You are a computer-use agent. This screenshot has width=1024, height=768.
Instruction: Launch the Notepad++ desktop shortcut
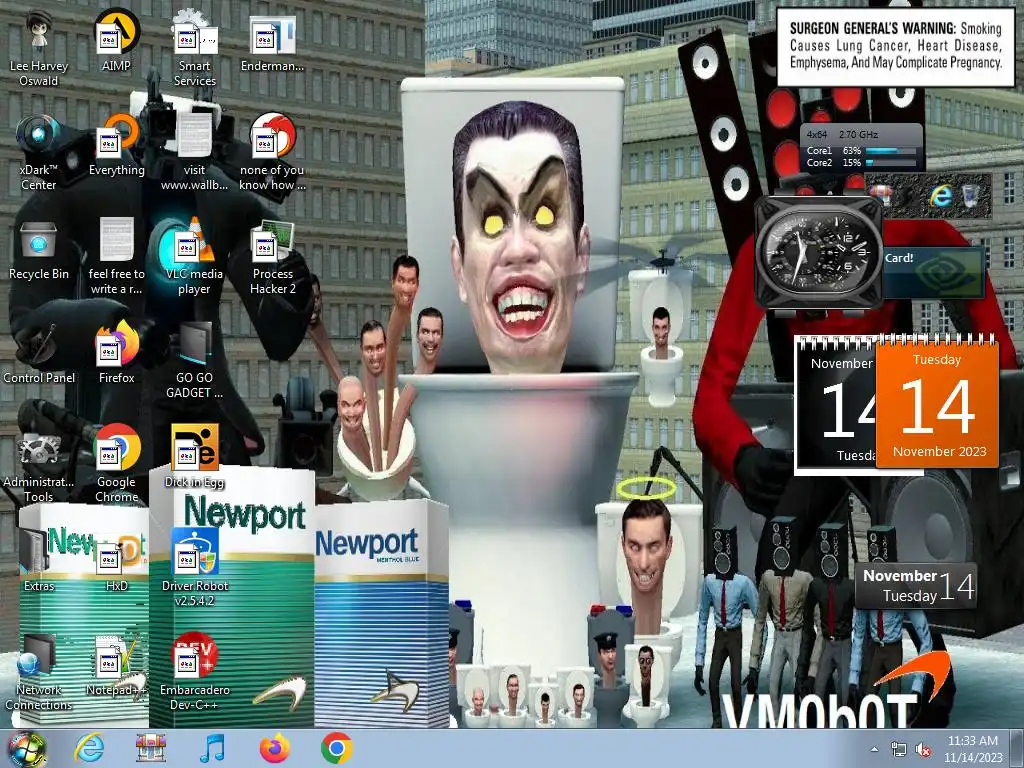(x=116, y=665)
